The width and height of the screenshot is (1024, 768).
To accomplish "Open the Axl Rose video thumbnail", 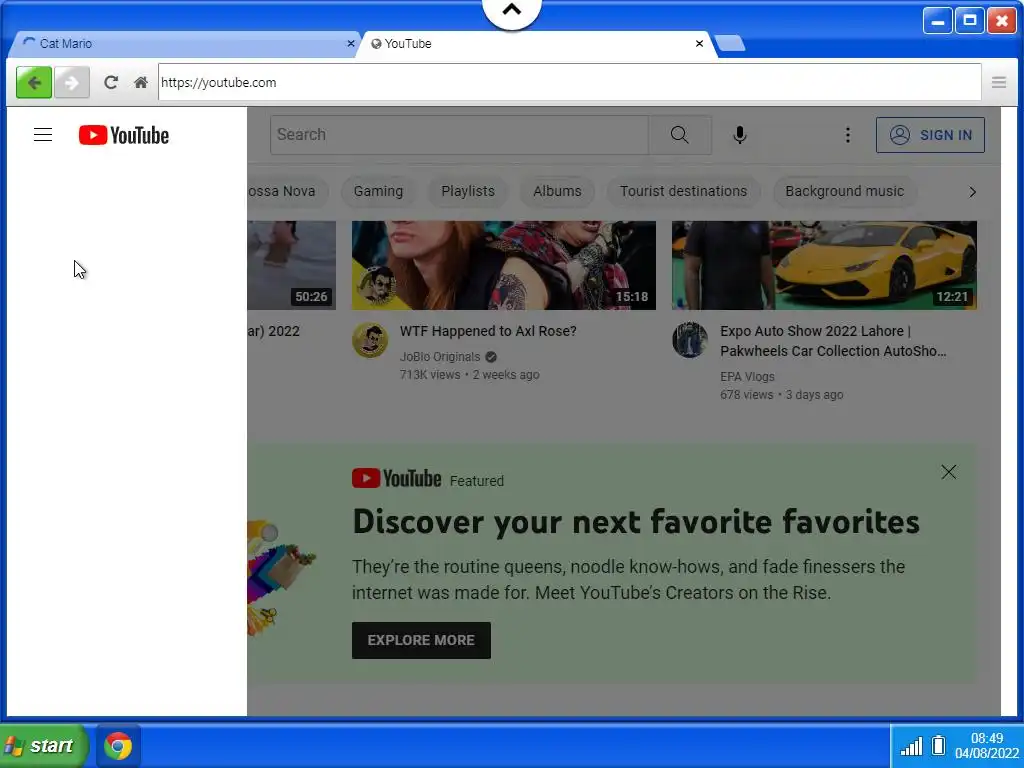I will pyautogui.click(x=504, y=265).
